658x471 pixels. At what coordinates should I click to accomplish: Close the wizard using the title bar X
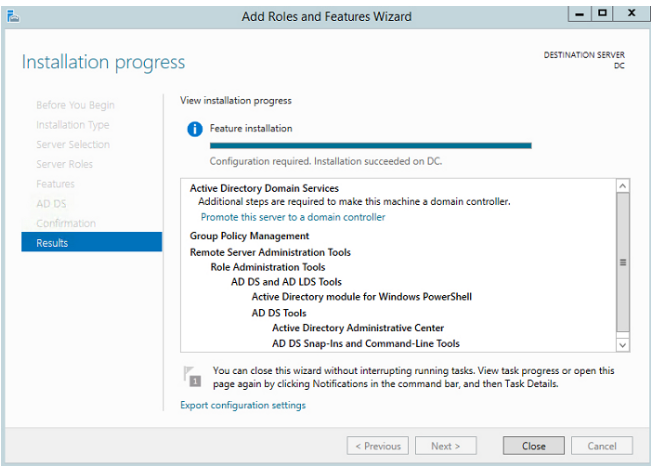(x=631, y=13)
